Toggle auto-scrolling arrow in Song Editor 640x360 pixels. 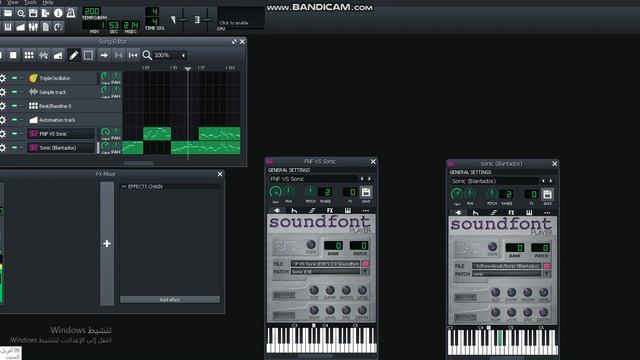104,55
